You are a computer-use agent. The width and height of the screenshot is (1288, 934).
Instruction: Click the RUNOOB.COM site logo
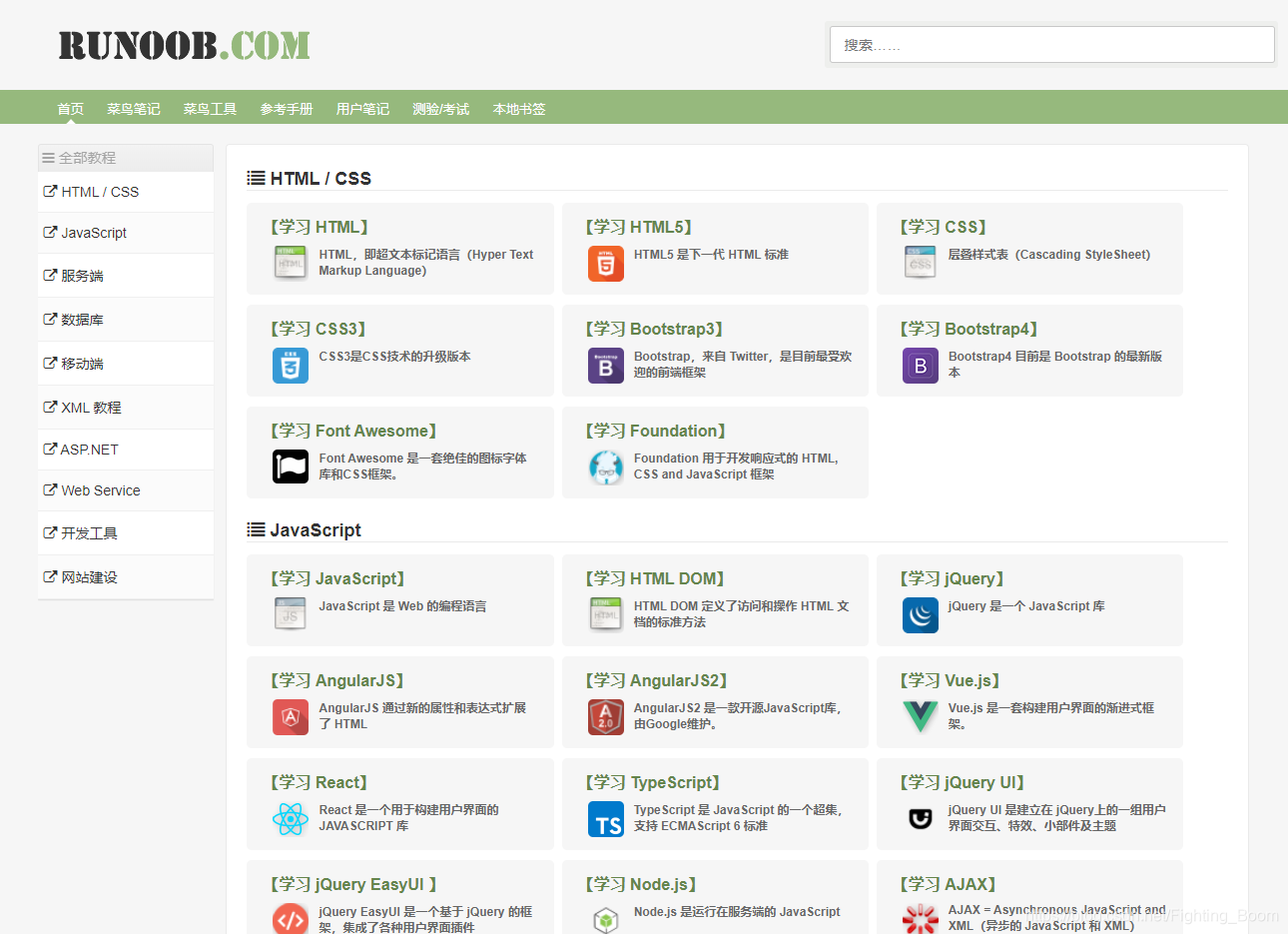[184, 45]
